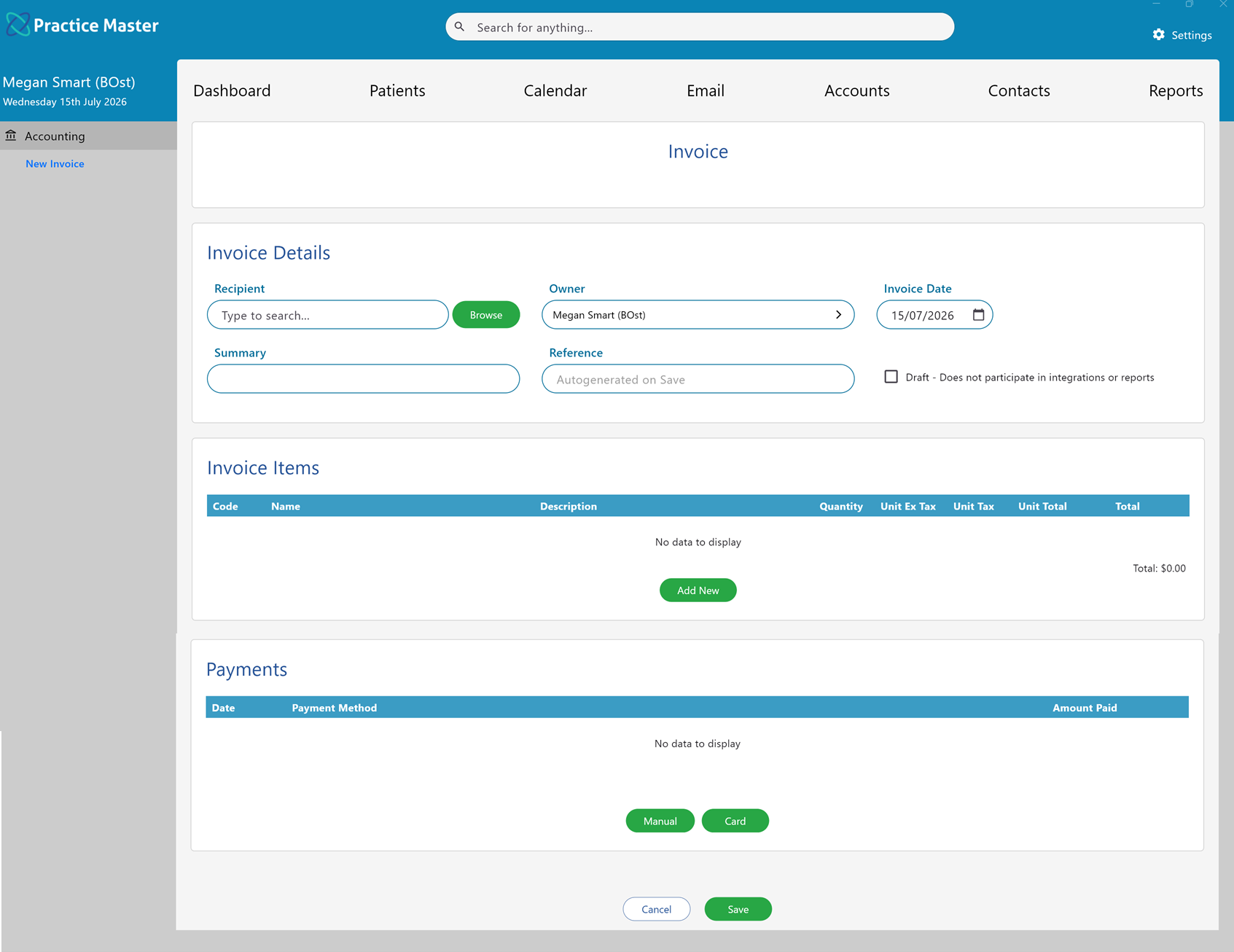Click the Code column header
Screen dimensions: 1234x952
tap(225, 506)
